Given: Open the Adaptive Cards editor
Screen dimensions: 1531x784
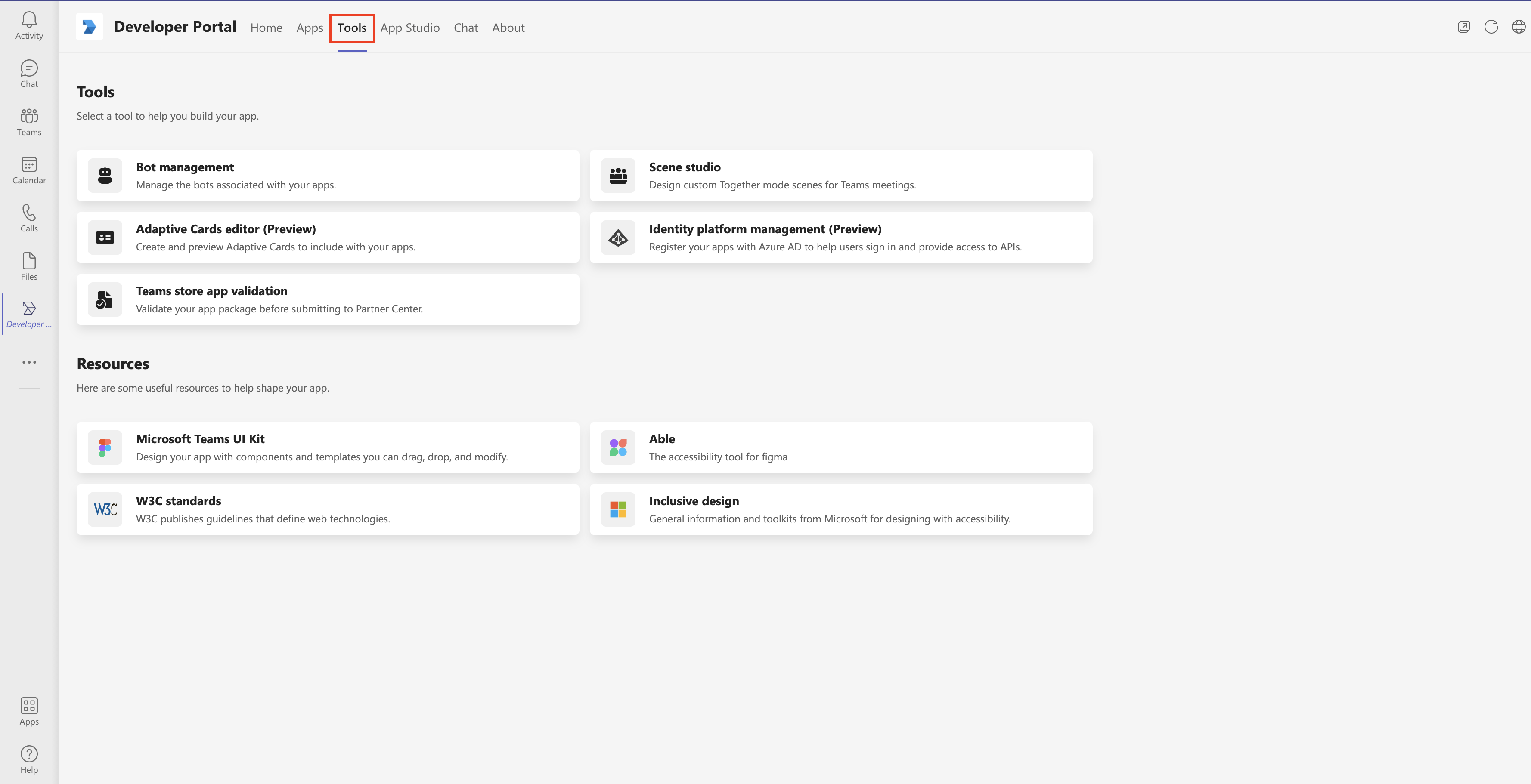Looking at the screenshot, I should (x=225, y=228).
